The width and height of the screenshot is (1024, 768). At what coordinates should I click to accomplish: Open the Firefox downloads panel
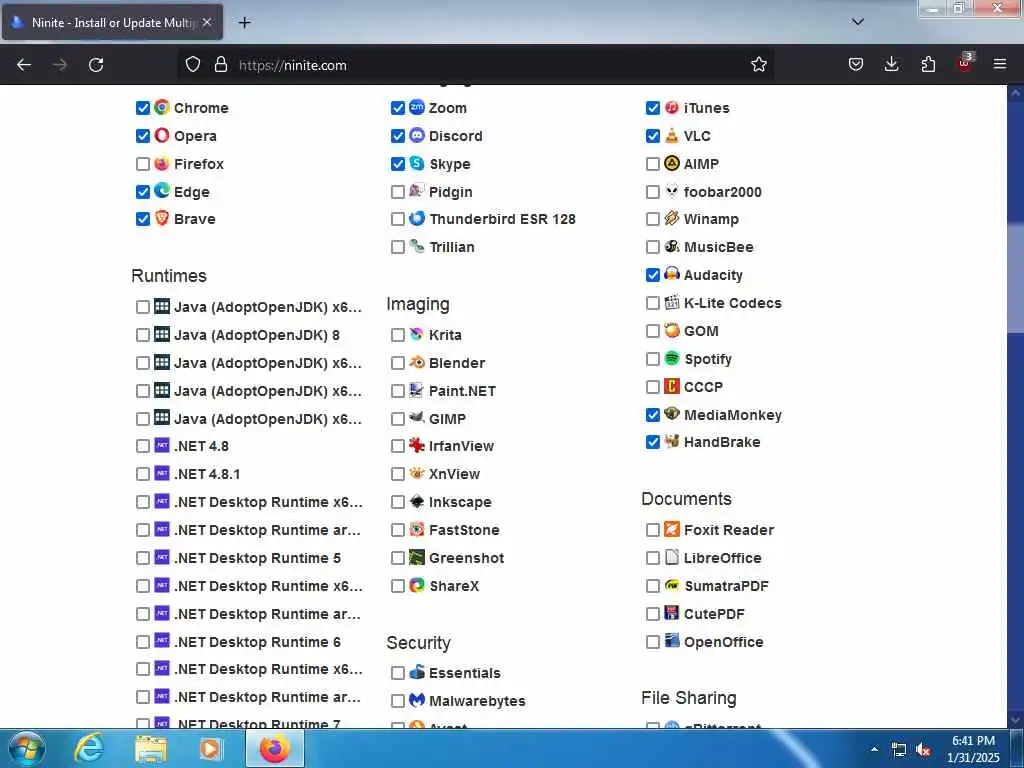click(891, 65)
